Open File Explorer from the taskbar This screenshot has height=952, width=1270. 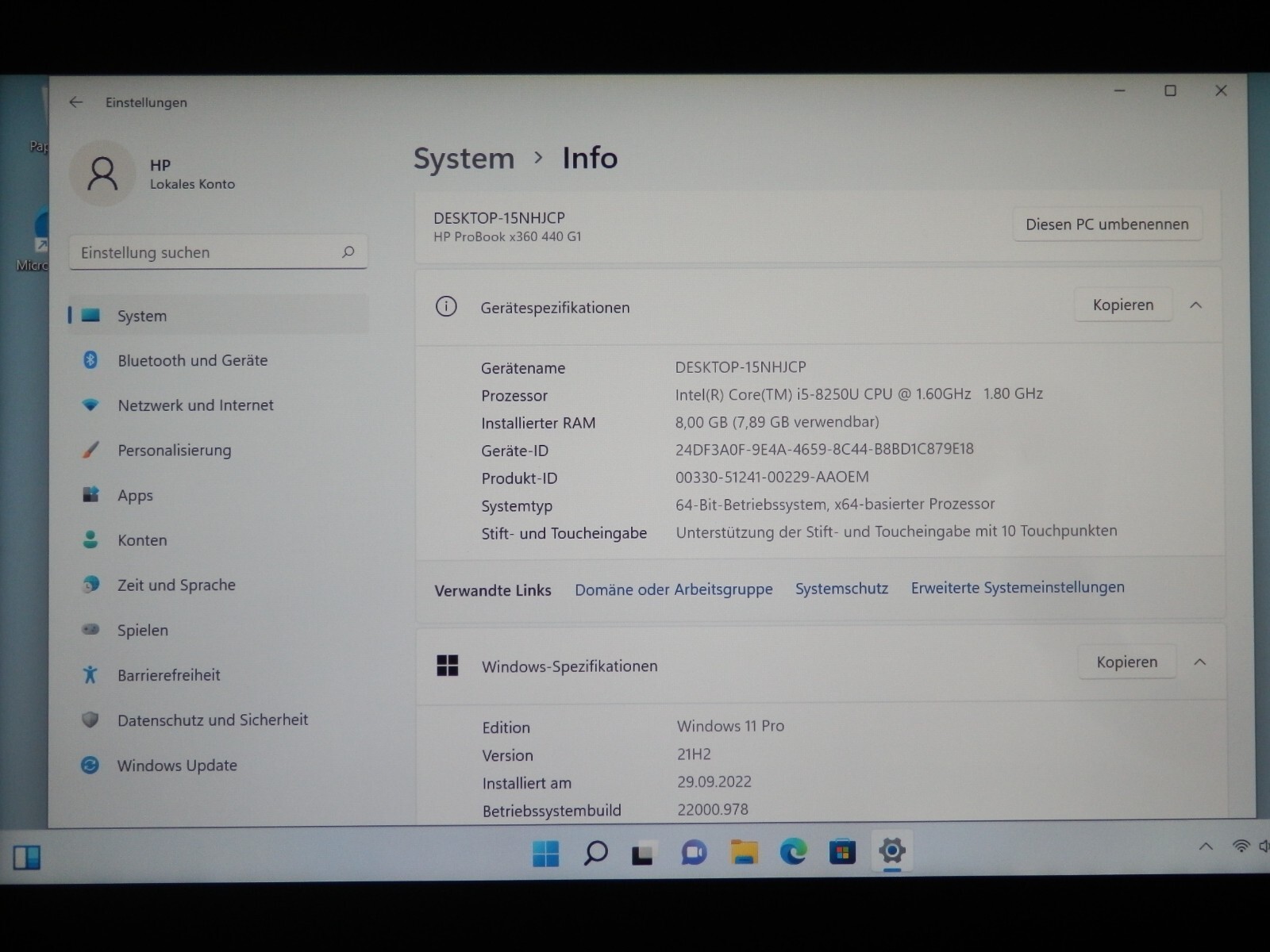pyautogui.click(x=744, y=852)
